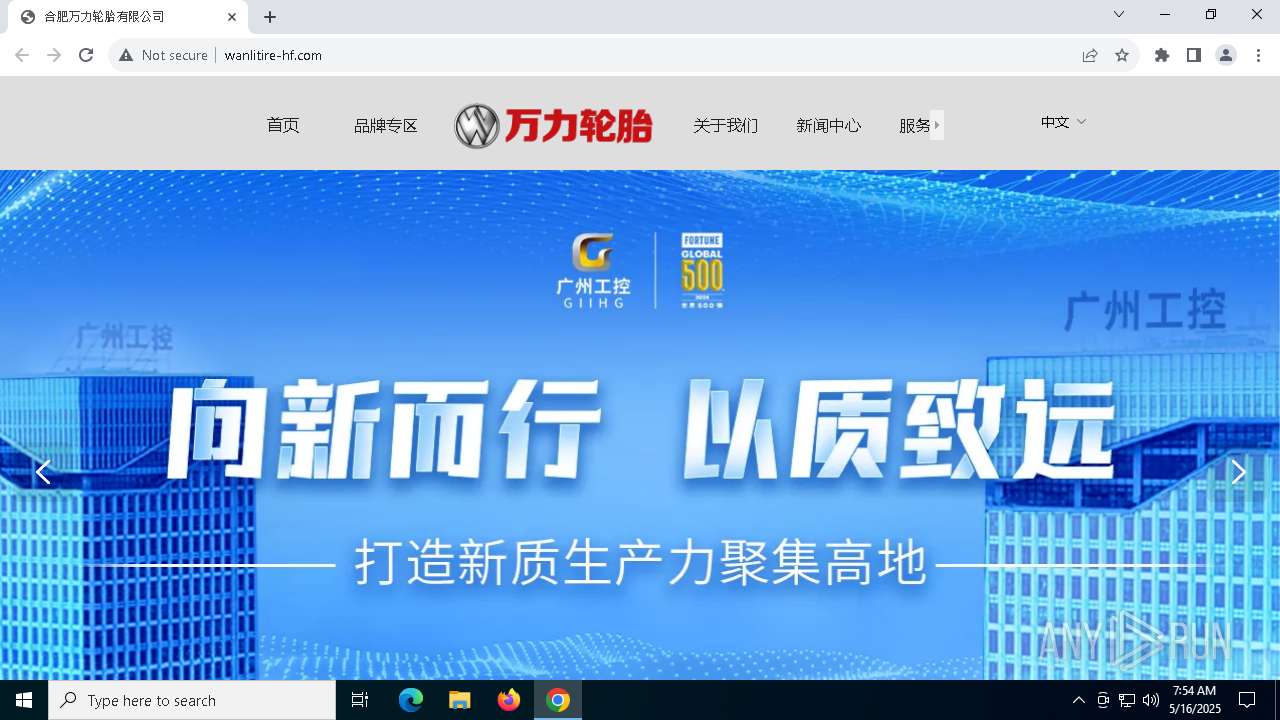
Task: Open File Explorer from taskbar
Action: point(460,700)
